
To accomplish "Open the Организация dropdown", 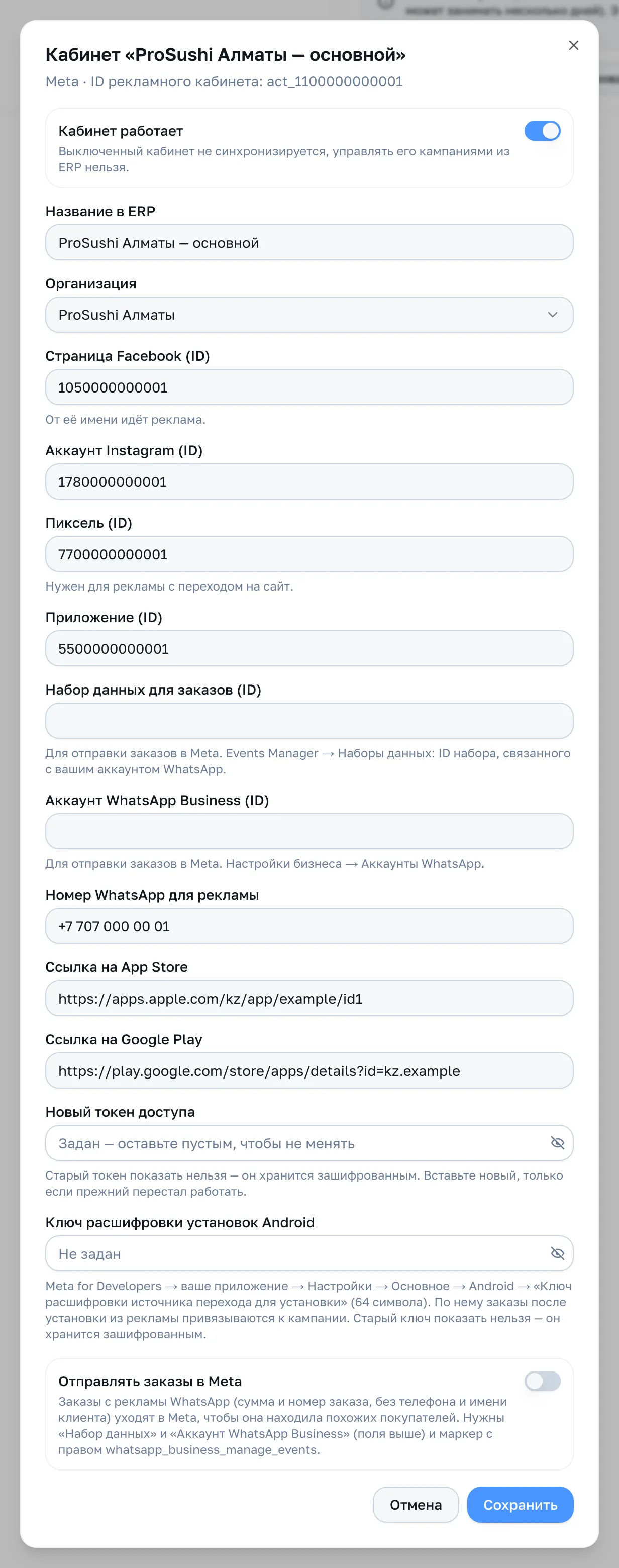I will tap(309, 315).
